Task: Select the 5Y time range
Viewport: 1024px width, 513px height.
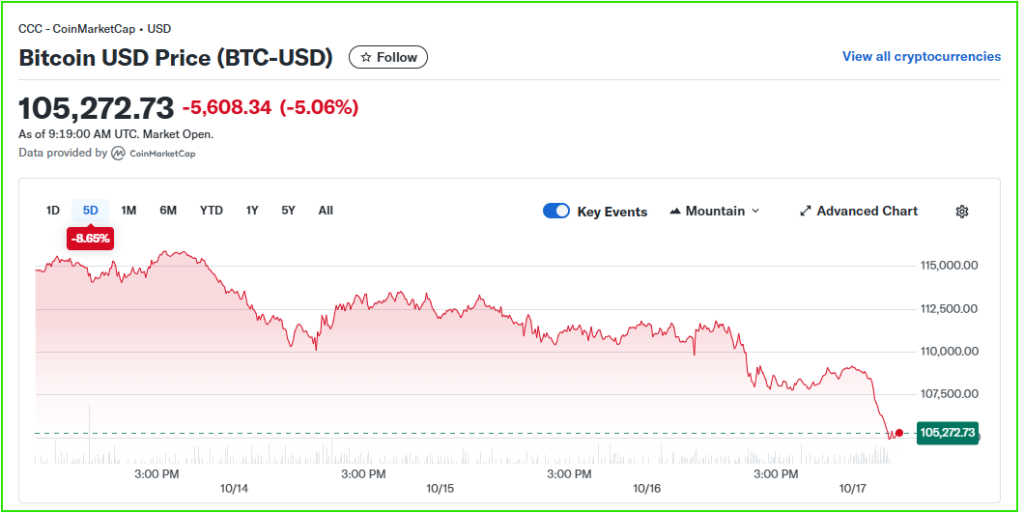Action: tap(288, 210)
